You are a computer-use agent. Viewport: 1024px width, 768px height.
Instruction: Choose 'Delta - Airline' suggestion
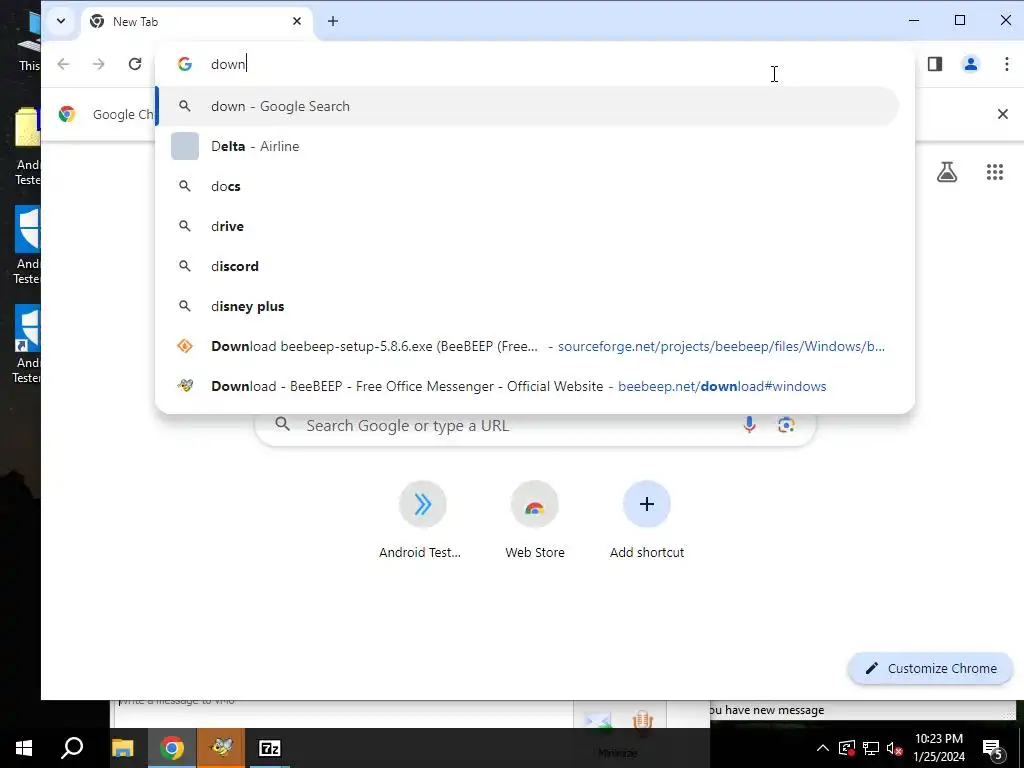click(x=528, y=146)
